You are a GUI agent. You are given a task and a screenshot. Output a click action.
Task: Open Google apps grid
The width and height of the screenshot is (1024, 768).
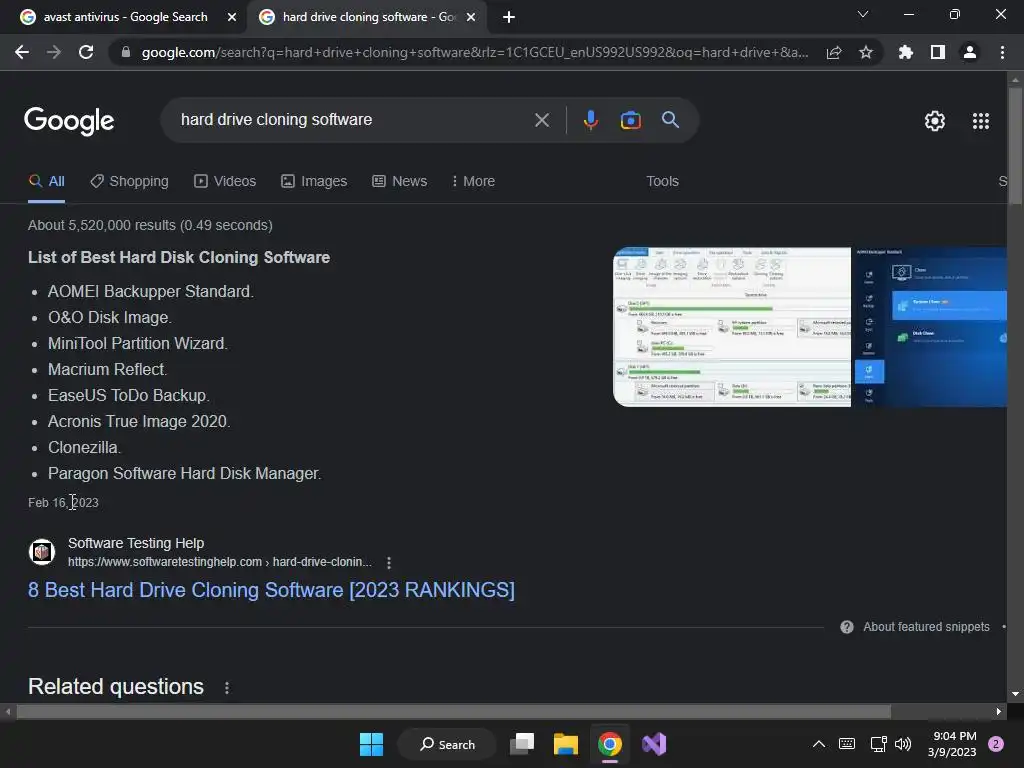click(x=981, y=121)
